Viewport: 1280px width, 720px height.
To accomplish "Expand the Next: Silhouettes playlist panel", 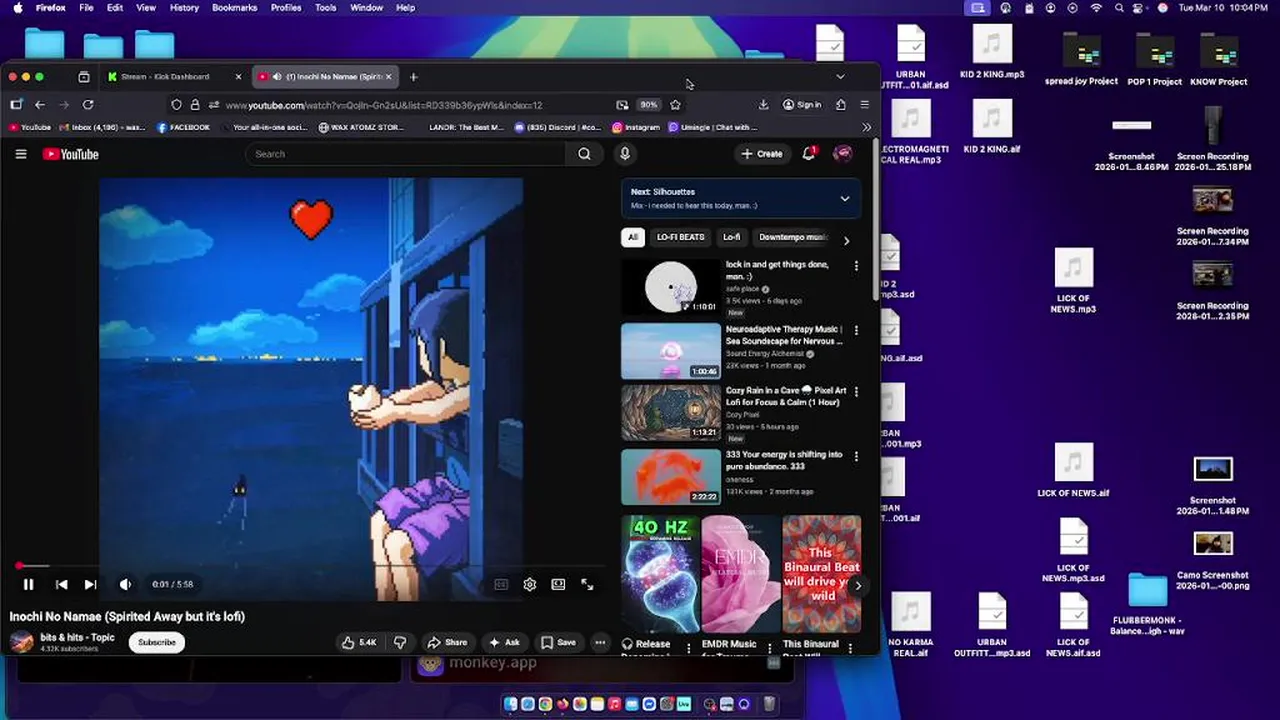I will [x=845, y=198].
